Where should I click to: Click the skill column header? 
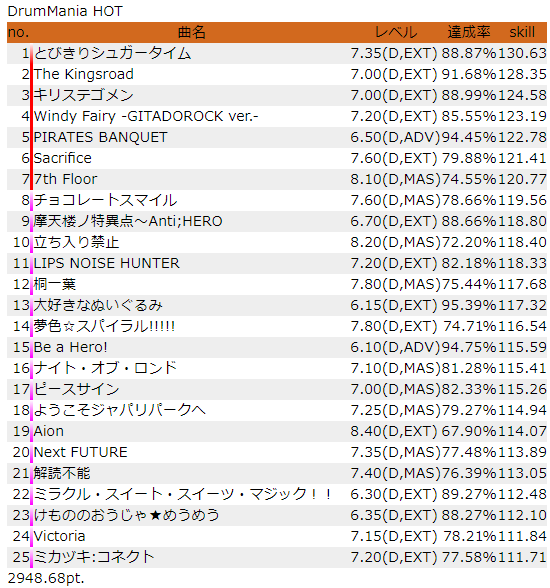(522, 32)
